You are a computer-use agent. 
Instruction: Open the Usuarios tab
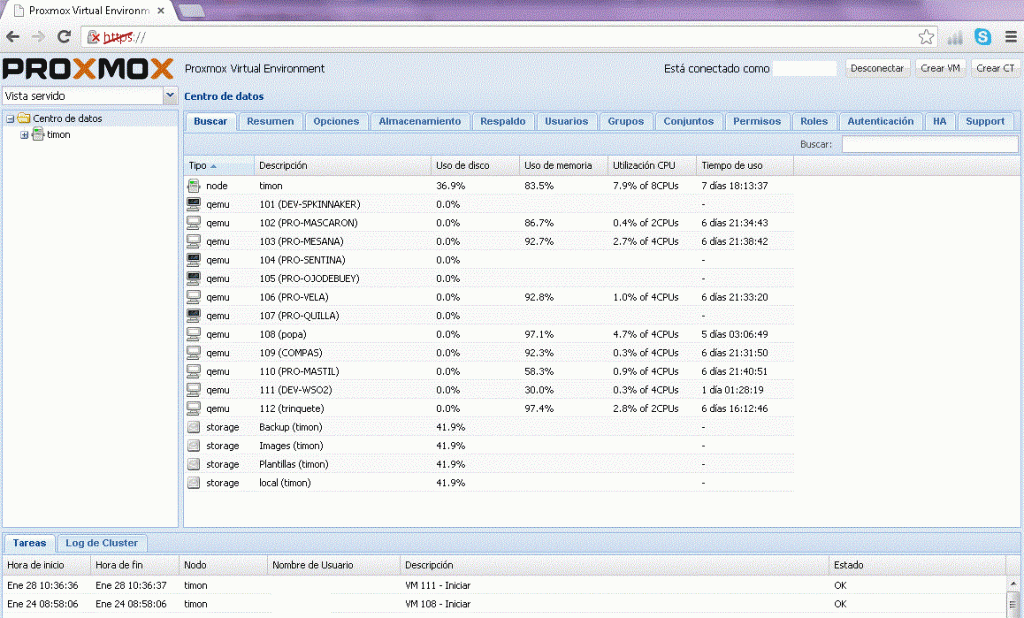567,122
